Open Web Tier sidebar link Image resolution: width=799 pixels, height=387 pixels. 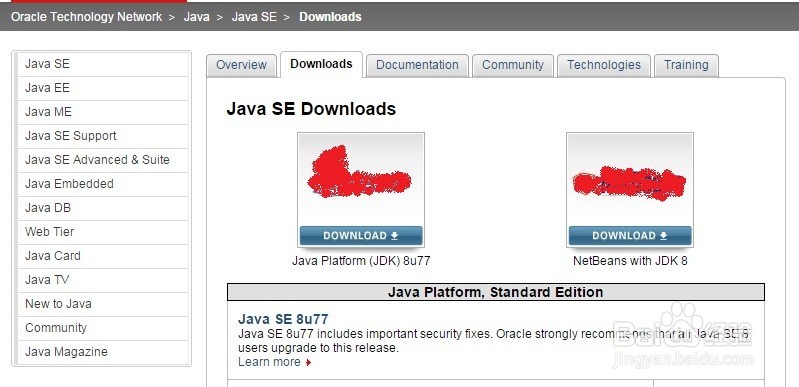[103, 232]
